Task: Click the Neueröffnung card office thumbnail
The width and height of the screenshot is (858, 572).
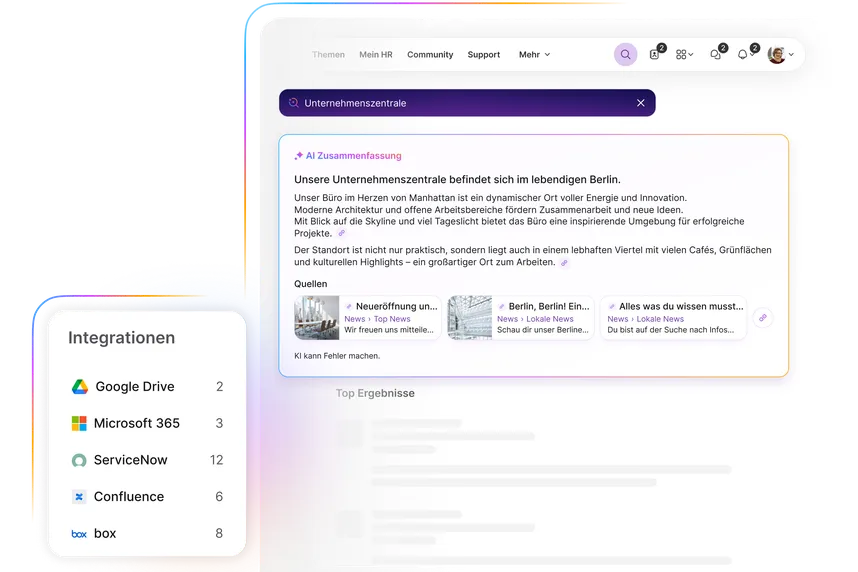Action: coord(316,318)
